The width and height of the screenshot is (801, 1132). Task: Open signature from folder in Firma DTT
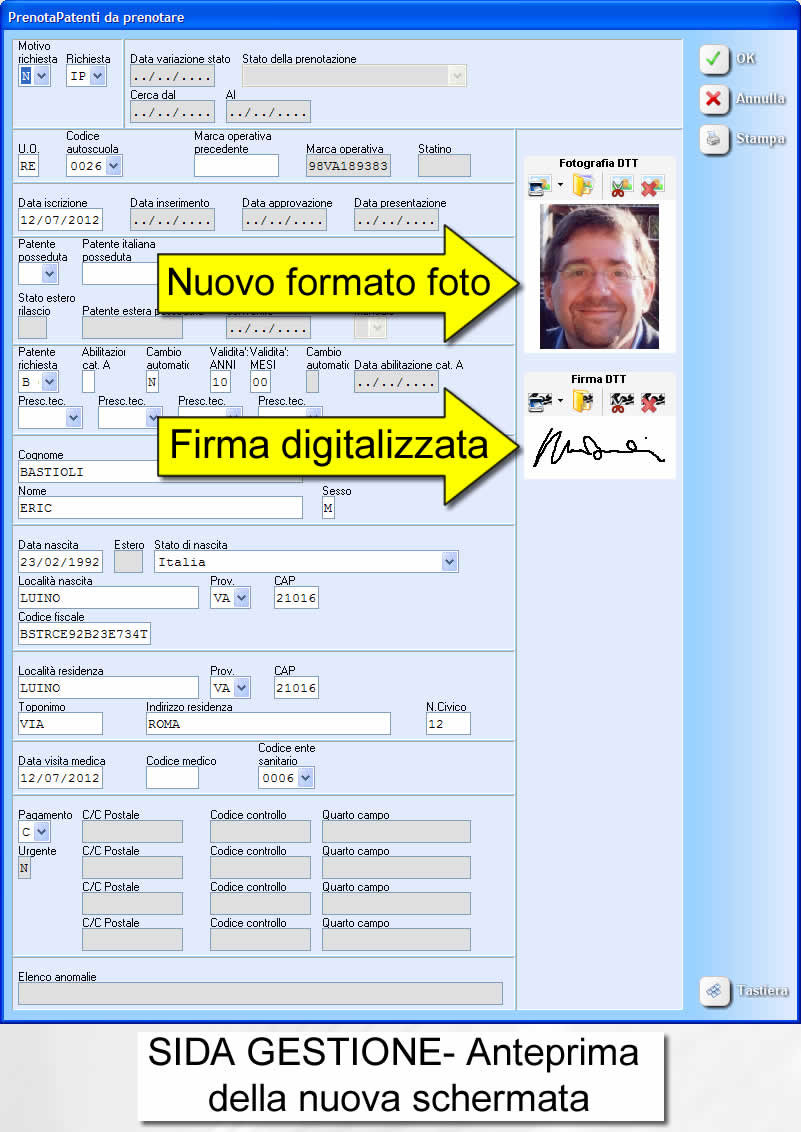583,401
